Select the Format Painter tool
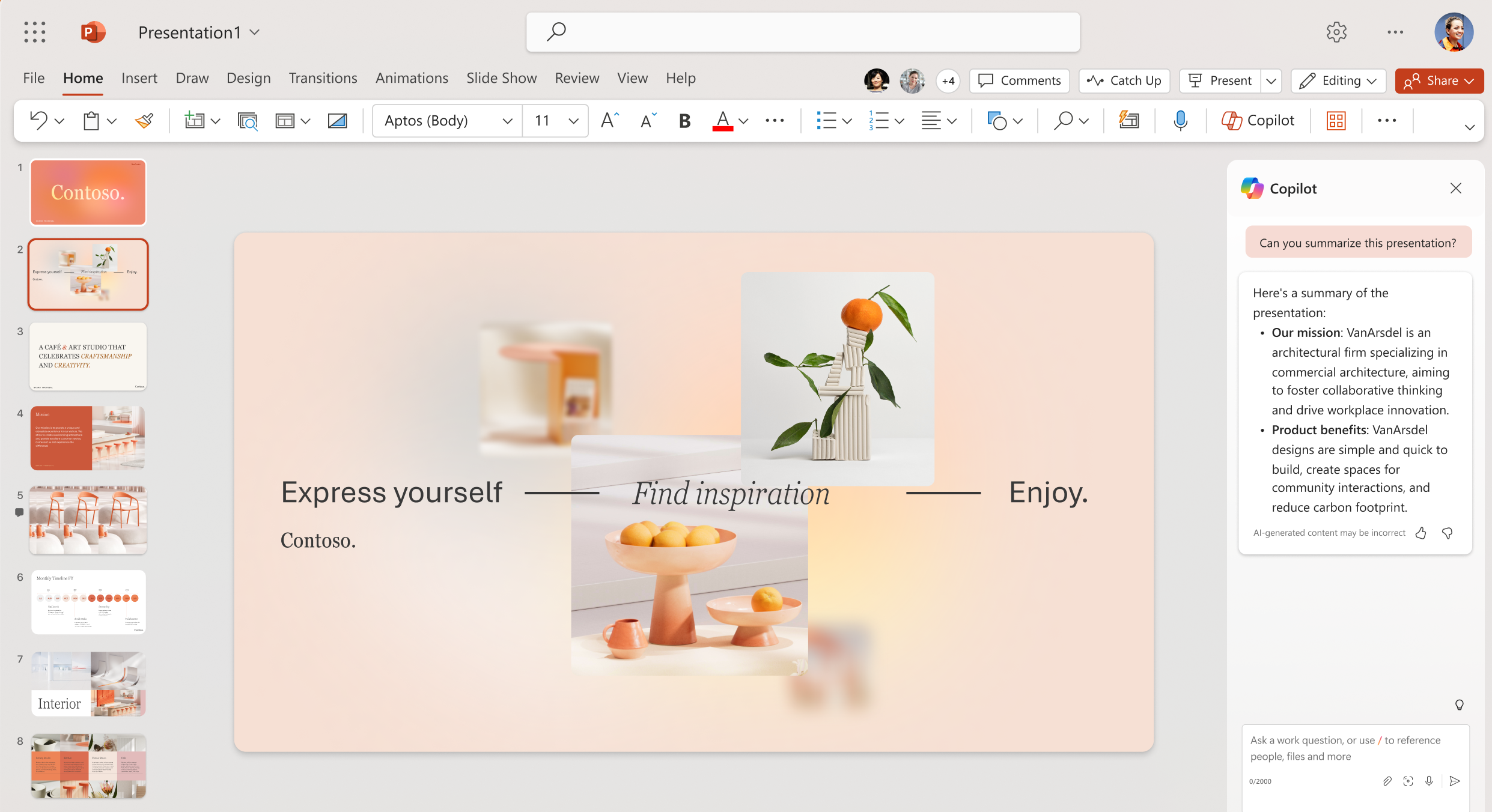Image resolution: width=1492 pixels, height=812 pixels. coord(144,120)
